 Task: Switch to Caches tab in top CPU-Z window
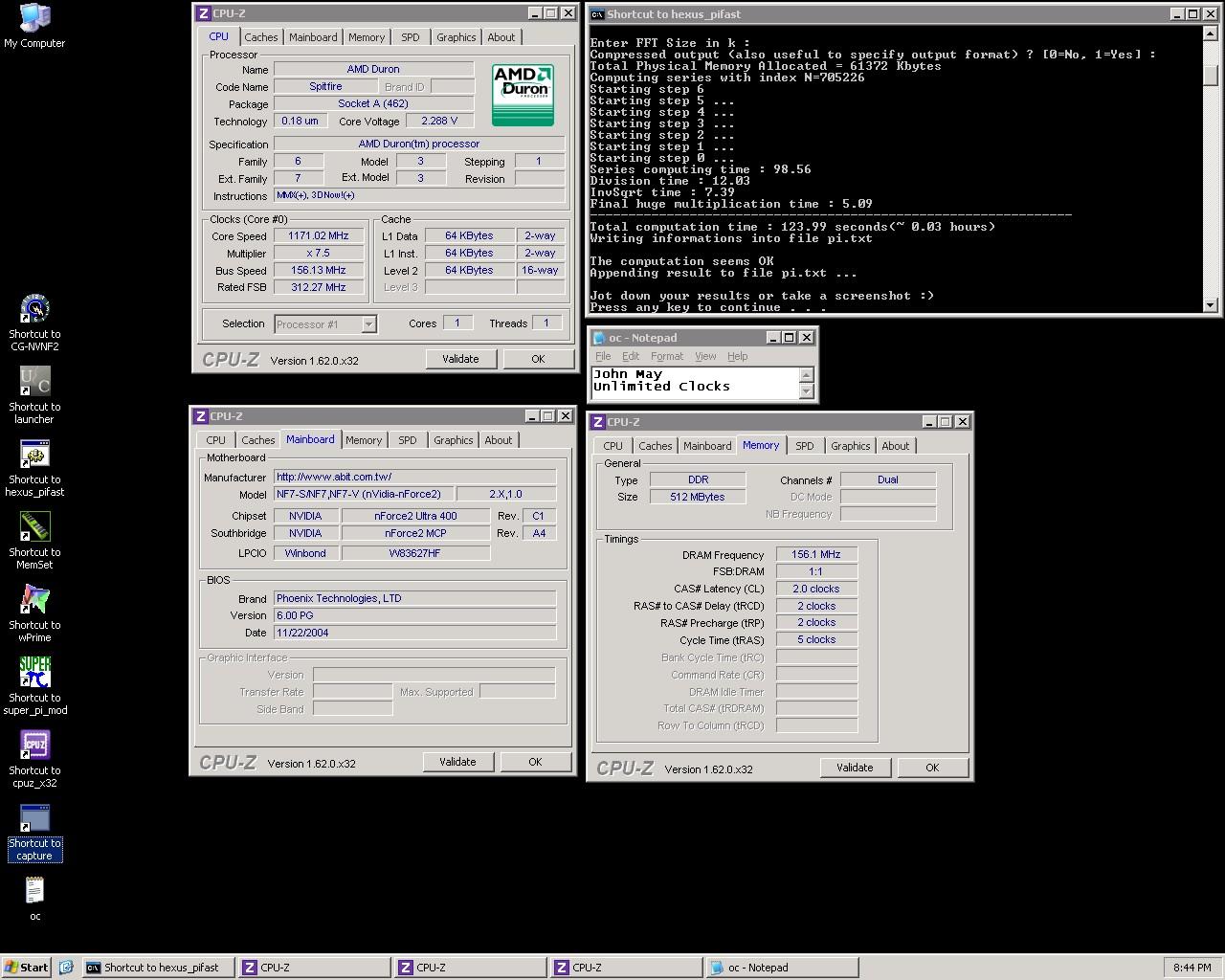tap(260, 37)
